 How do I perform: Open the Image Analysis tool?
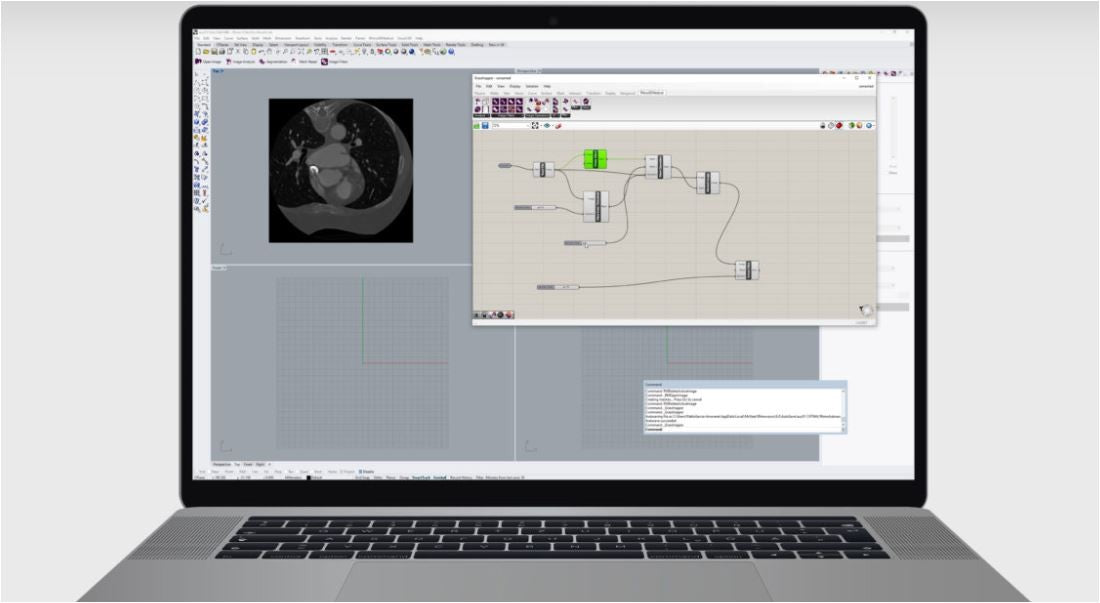point(241,62)
